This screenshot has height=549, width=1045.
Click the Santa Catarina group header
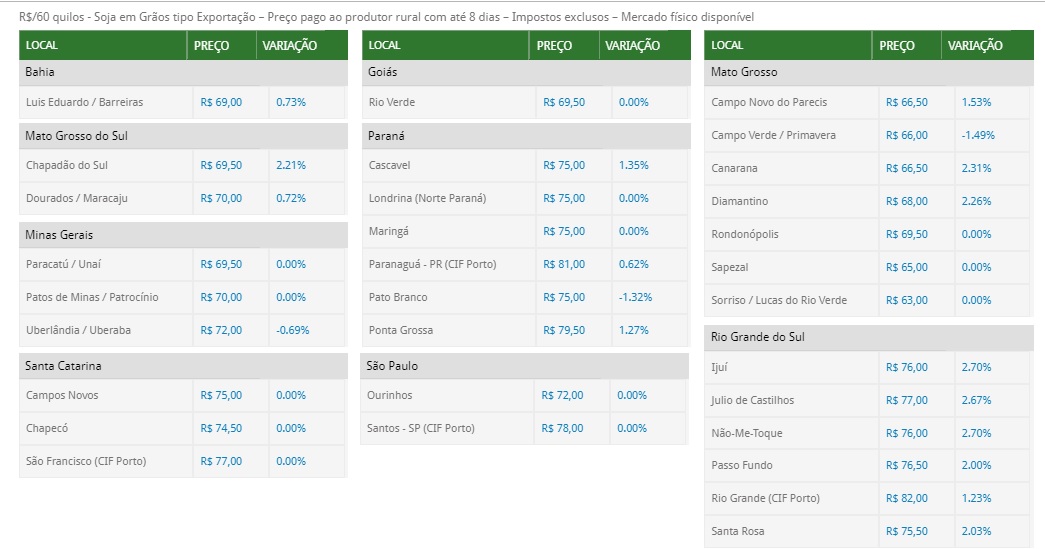(63, 366)
